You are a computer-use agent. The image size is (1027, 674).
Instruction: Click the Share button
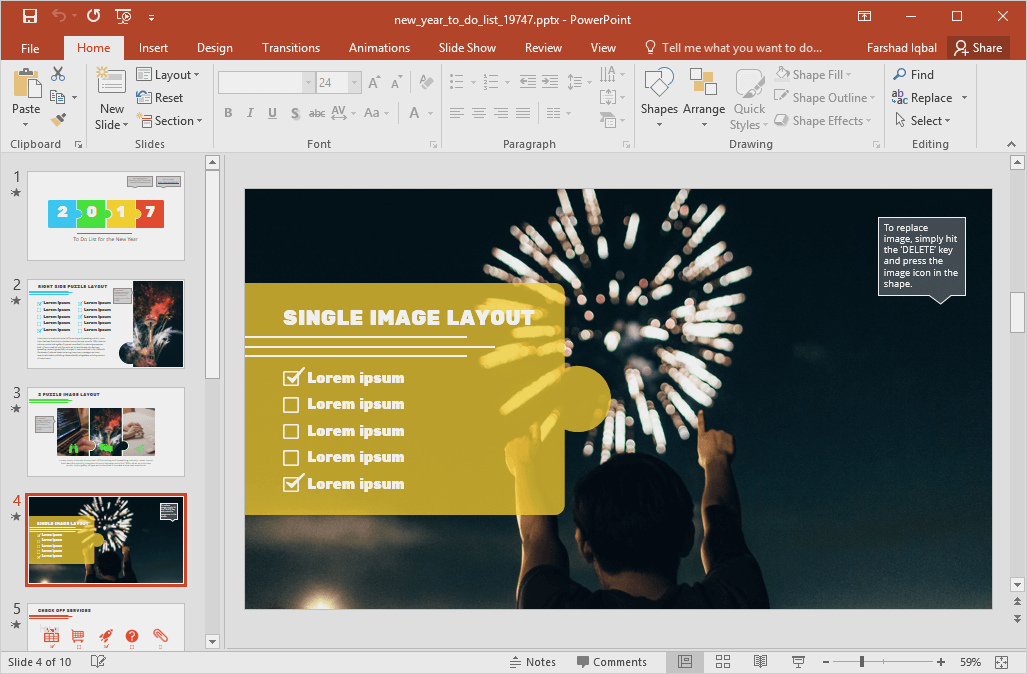pyautogui.click(x=977, y=48)
